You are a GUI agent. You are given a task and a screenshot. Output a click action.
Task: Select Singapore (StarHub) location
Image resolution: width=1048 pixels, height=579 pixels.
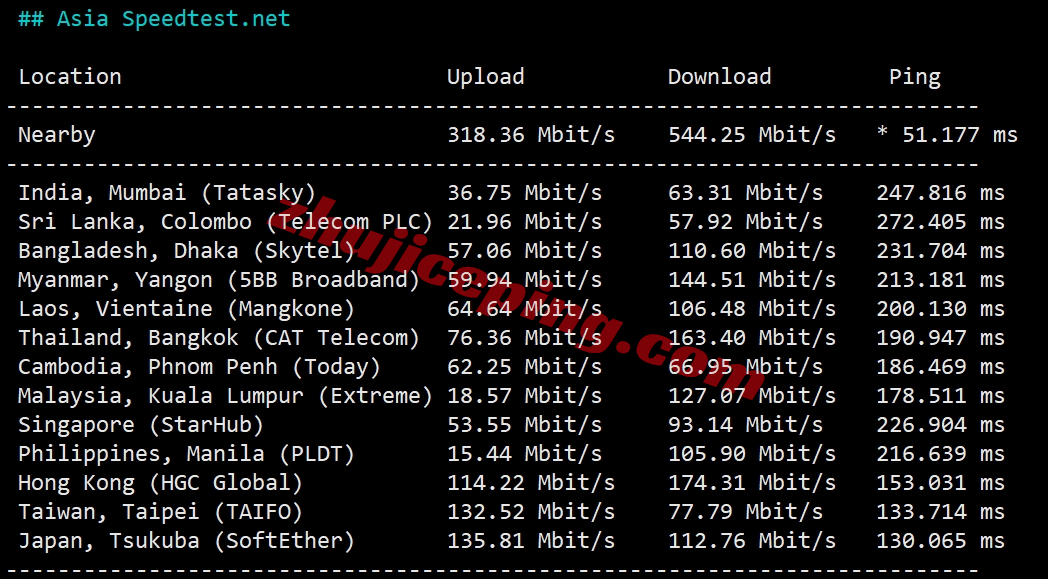tap(141, 425)
